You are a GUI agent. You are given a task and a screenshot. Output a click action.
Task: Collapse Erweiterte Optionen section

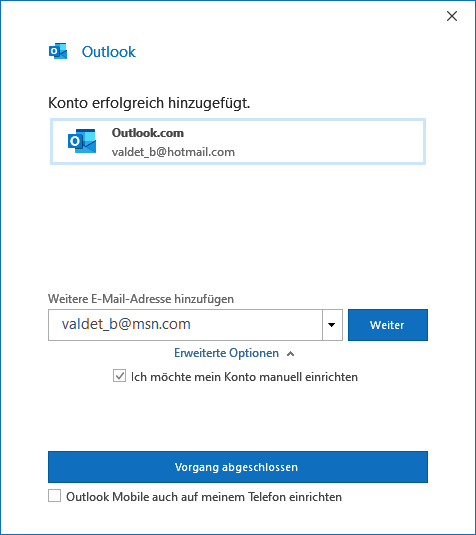pyautogui.click(x=234, y=353)
